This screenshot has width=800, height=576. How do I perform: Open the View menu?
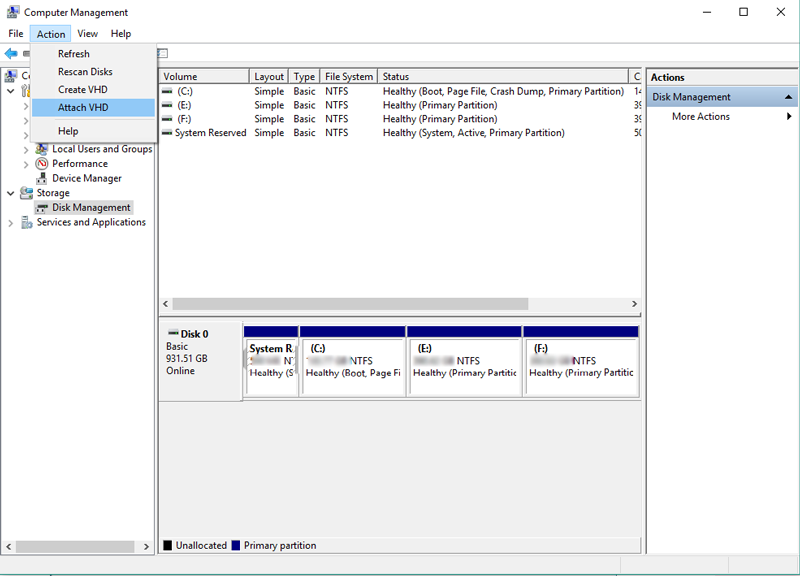(x=88, y=34)
